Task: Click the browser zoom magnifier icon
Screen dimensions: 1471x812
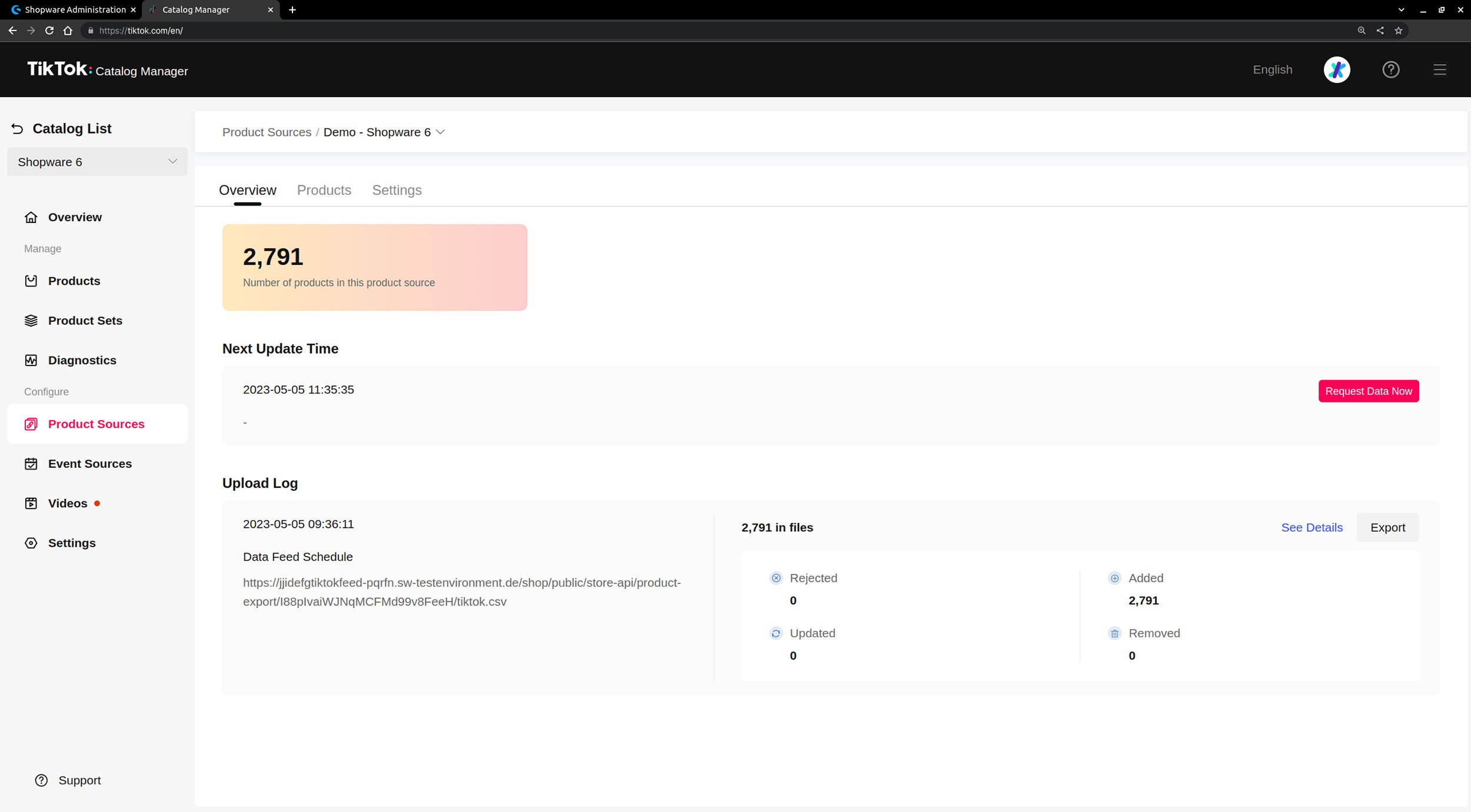Action: tap(1362, 31)
